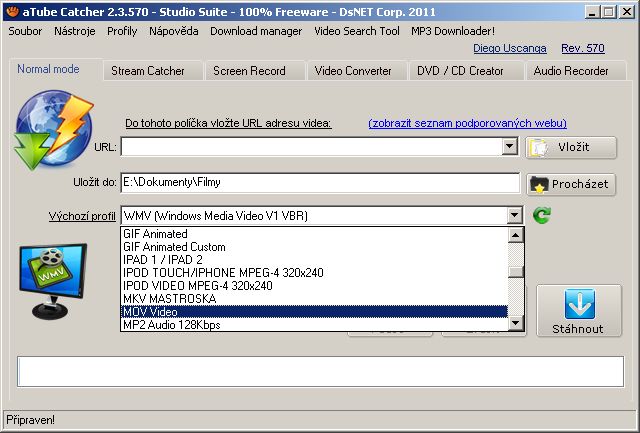
Task: Open MP3 Downloader! menu item
Action: (x=453, y=31)
